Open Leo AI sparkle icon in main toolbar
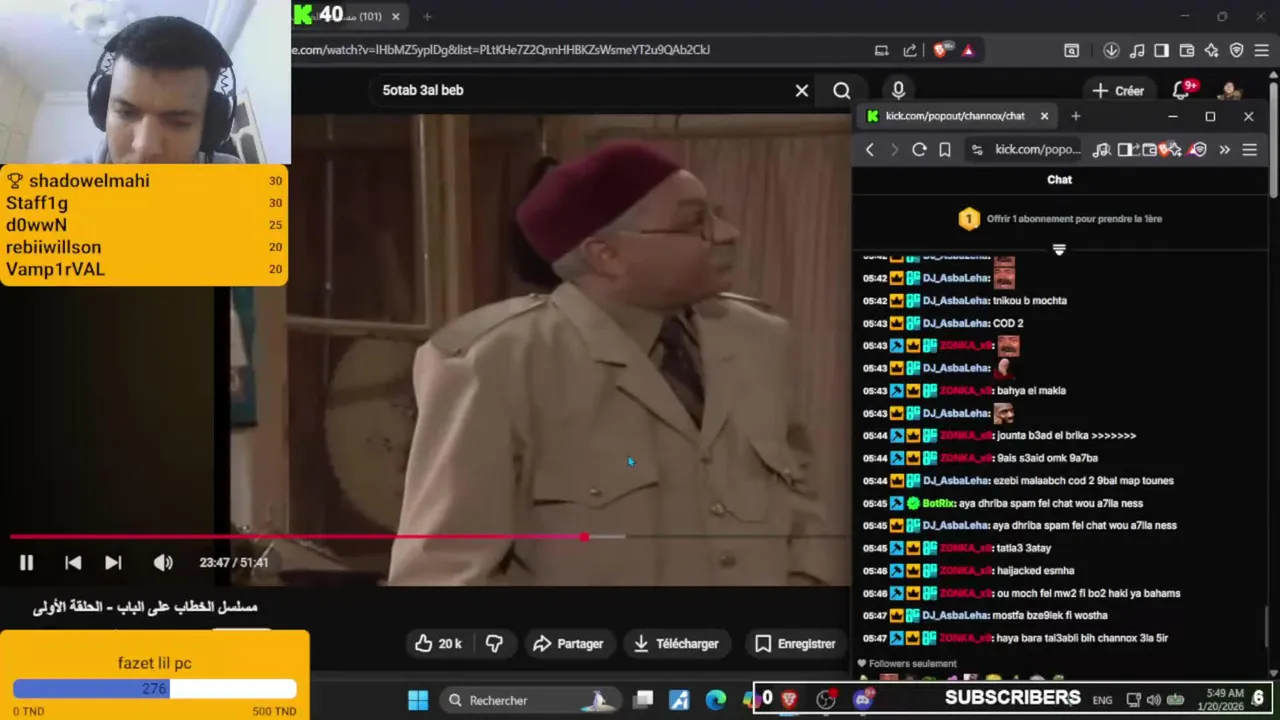 [x=1212, y=50]
